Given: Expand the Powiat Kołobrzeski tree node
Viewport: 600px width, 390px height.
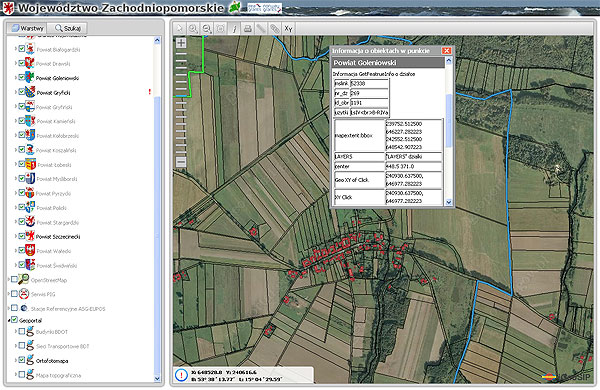Looking at the screenshot, I should 16,135.
